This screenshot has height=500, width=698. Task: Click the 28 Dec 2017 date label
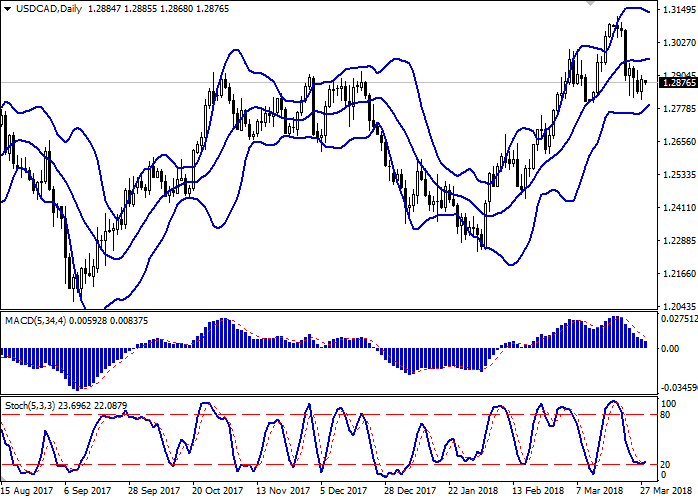[x=410, y=491]
